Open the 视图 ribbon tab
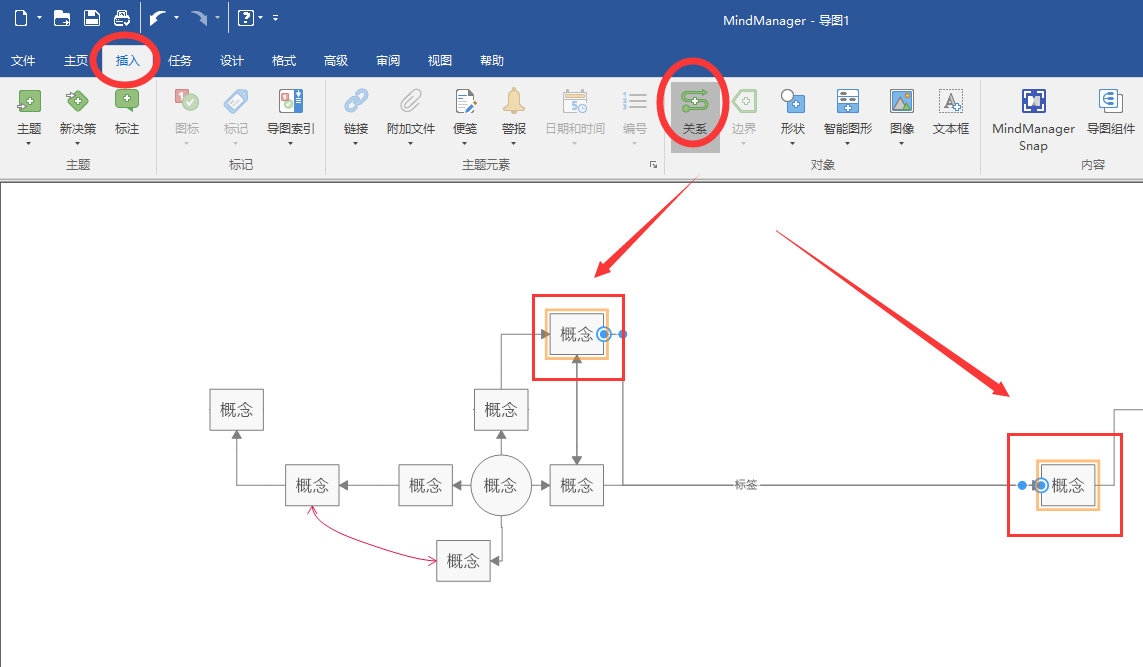 440,60
